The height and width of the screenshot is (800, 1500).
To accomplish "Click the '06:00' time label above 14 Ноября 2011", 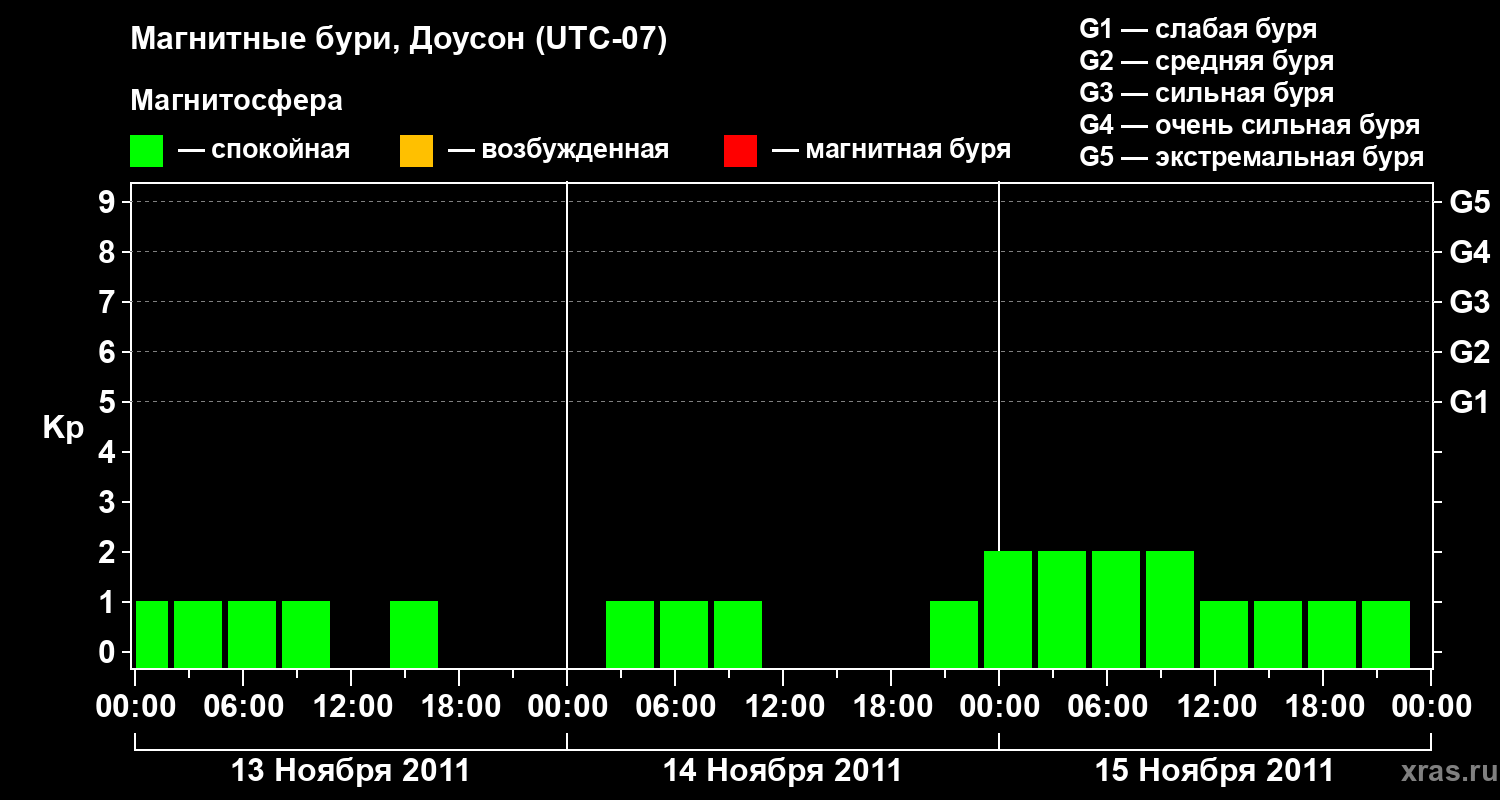I will [675, 707].
